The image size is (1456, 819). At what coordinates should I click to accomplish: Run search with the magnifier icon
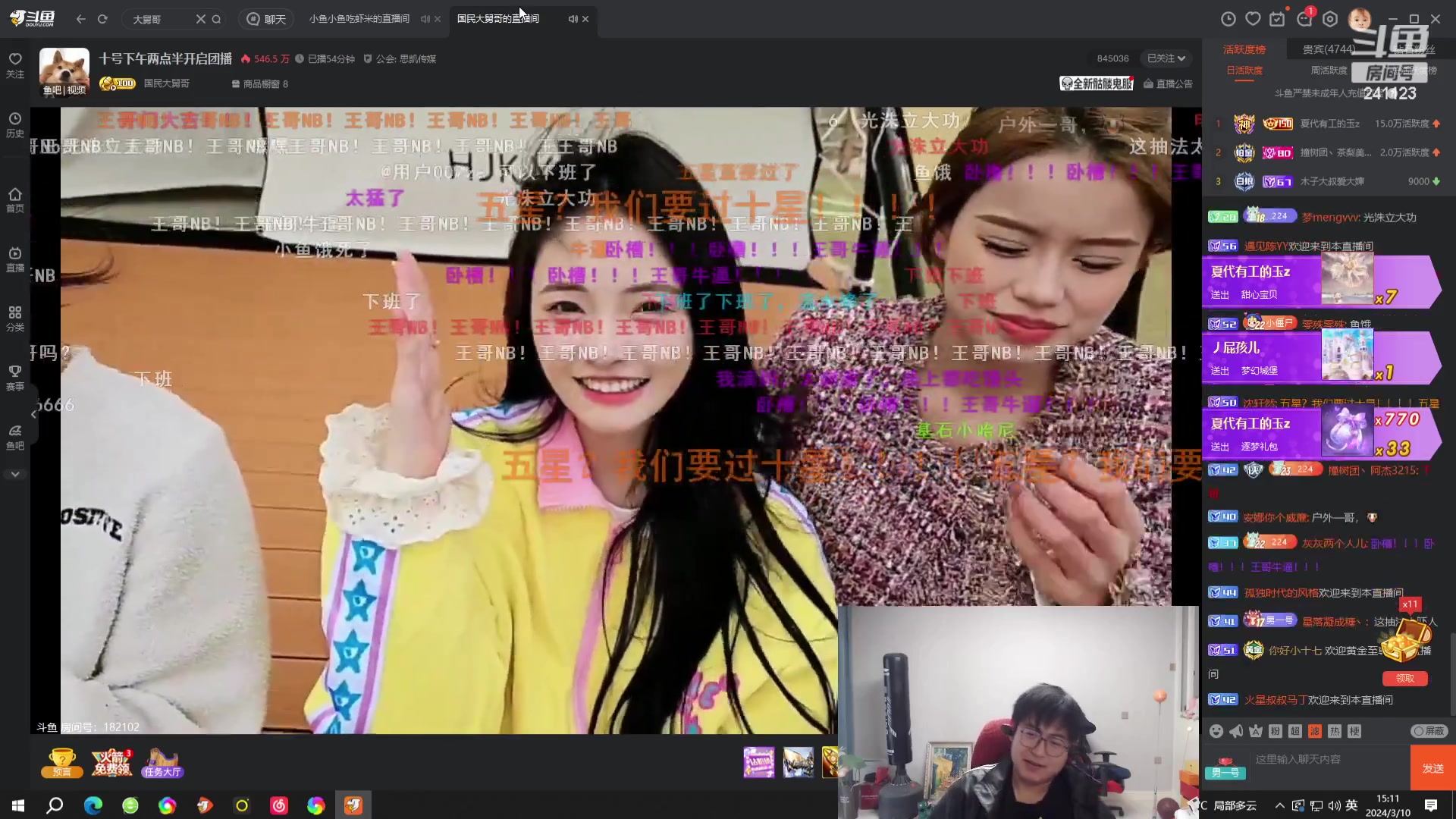(x=217, y=19)
